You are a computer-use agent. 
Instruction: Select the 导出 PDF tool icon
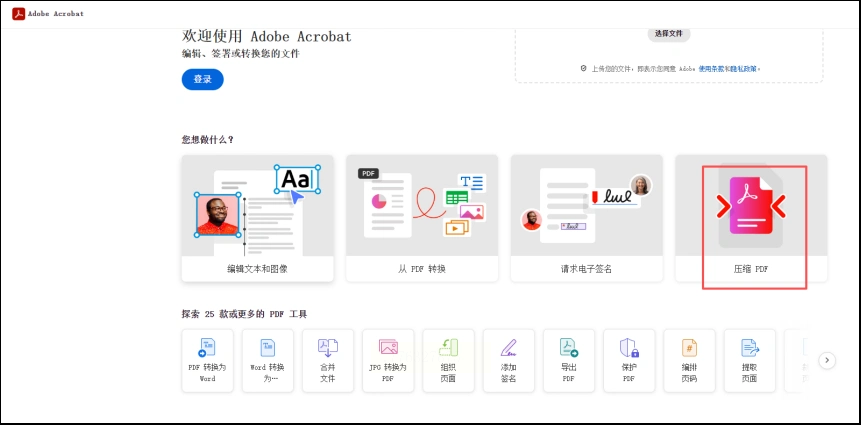[569, 347]
